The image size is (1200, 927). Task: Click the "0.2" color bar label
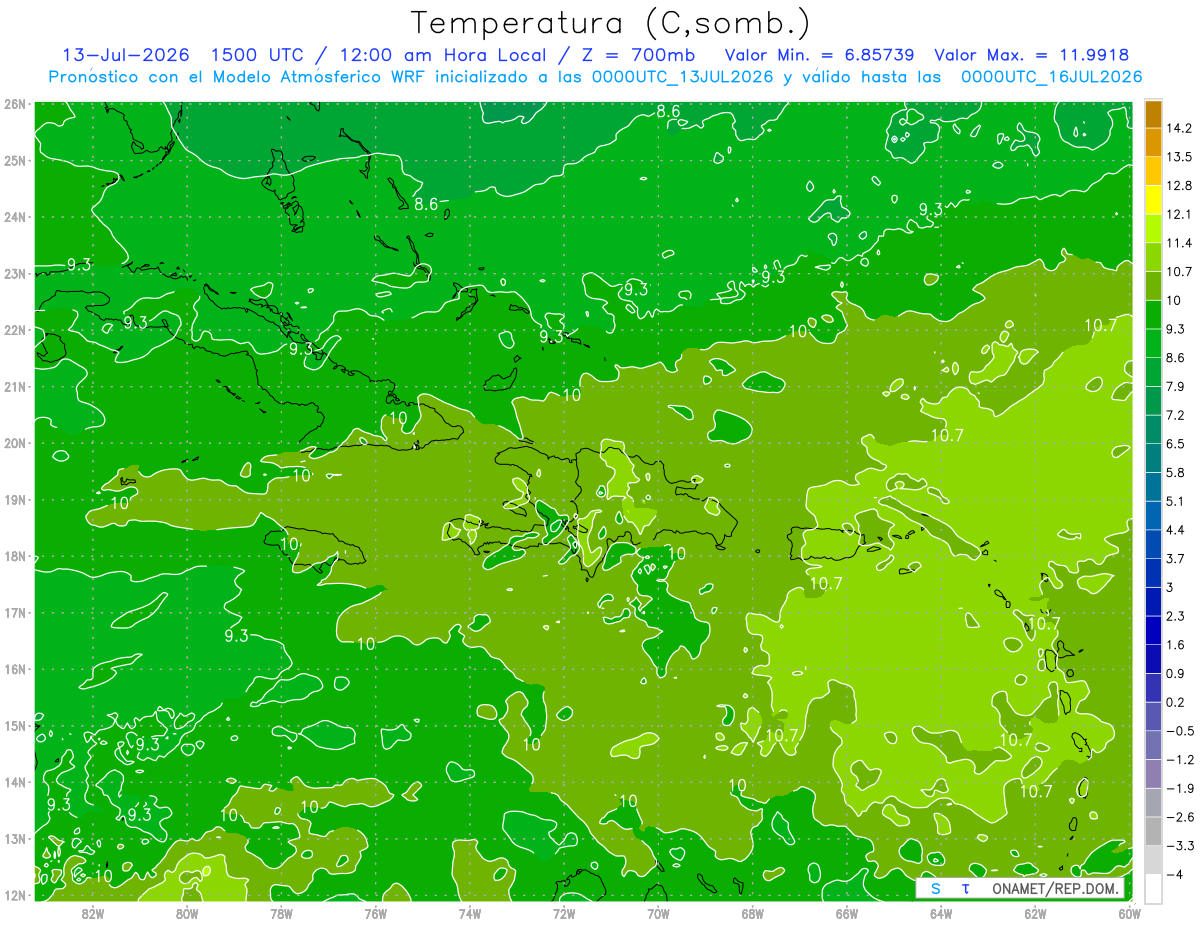pyautogui.click(x=1176, y=702)
